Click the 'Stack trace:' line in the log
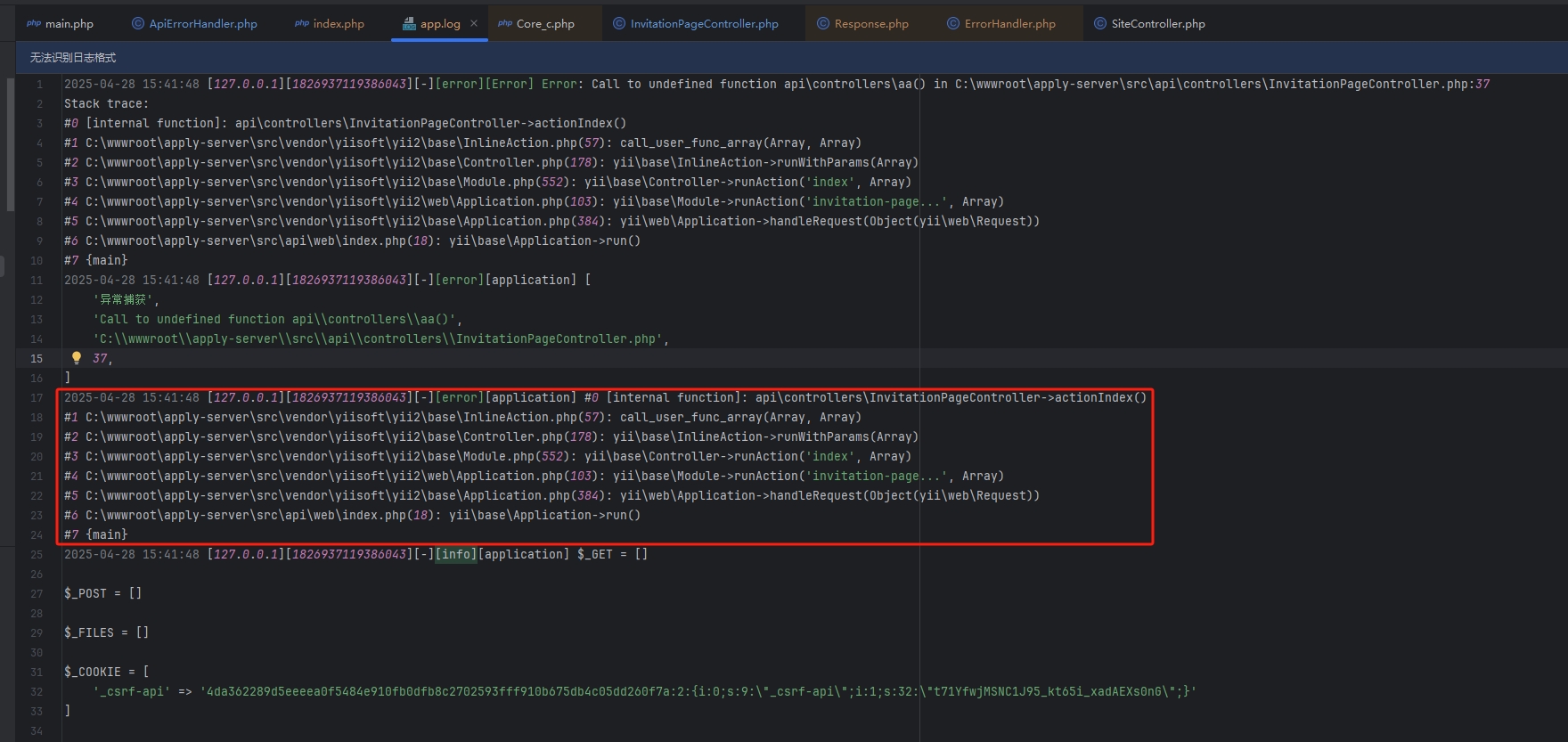This screenshot has height=742, width=1568. tap(106, 103)
